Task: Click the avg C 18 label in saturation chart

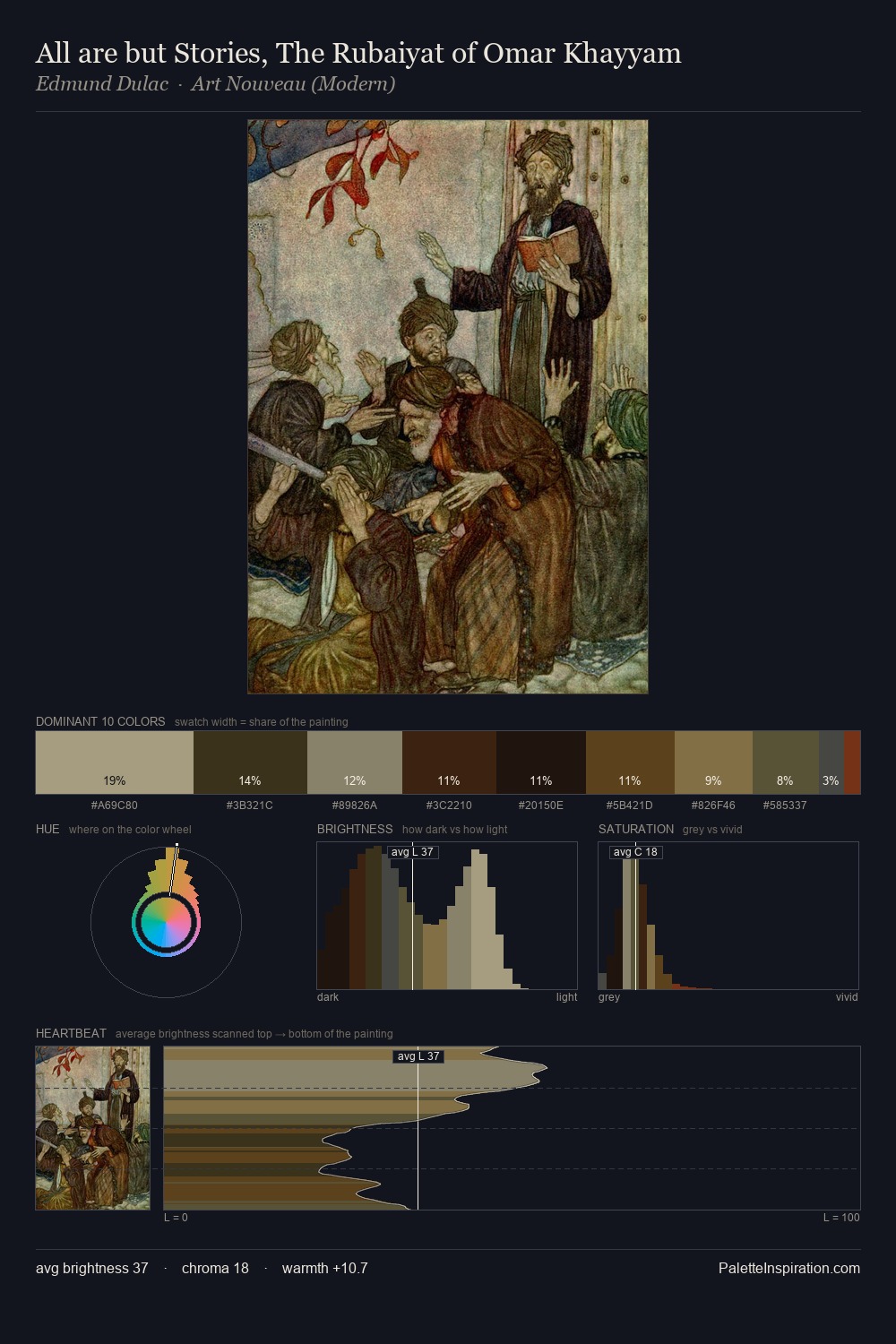Action: point(635,852)
